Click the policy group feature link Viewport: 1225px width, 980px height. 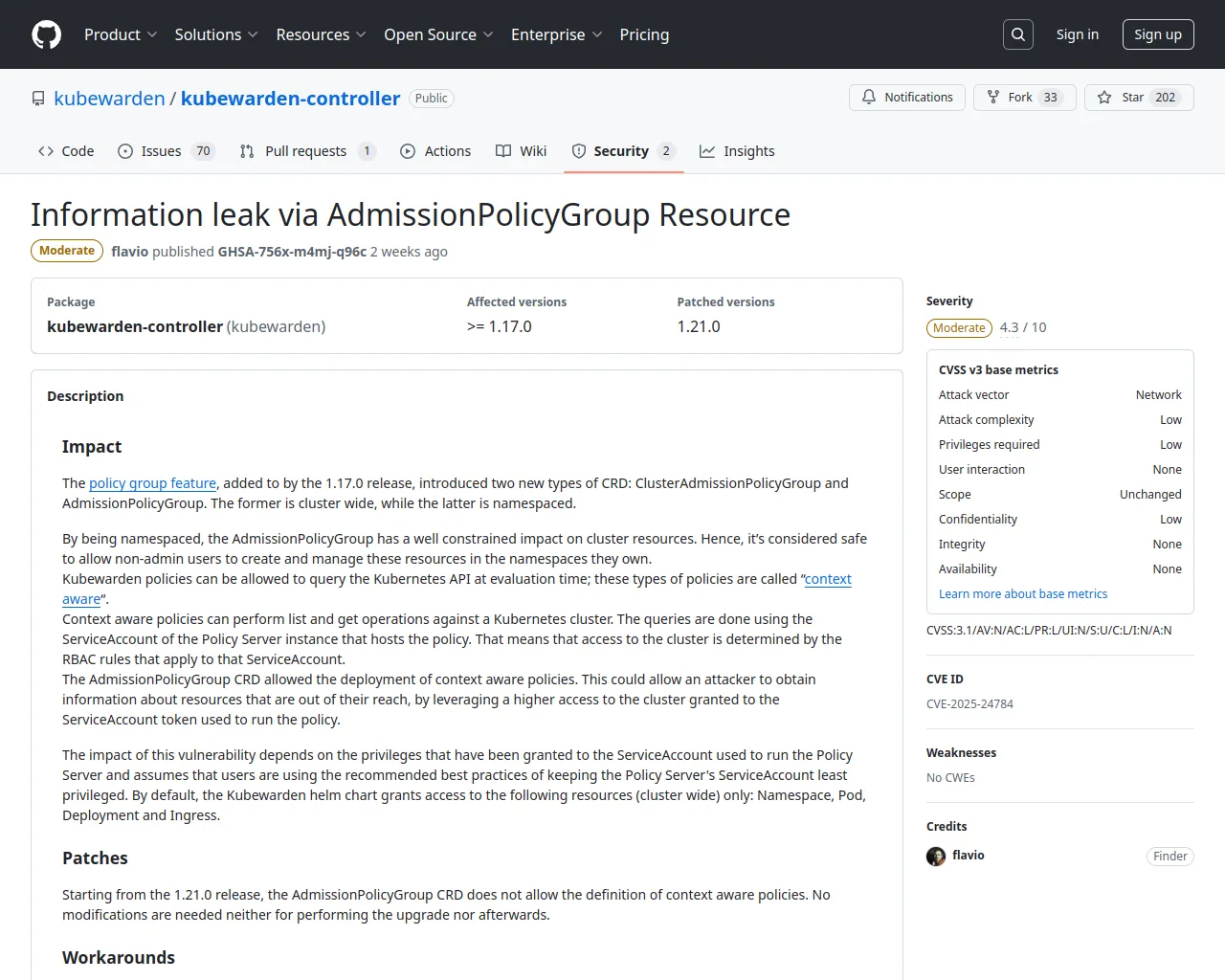coord(152,483)
